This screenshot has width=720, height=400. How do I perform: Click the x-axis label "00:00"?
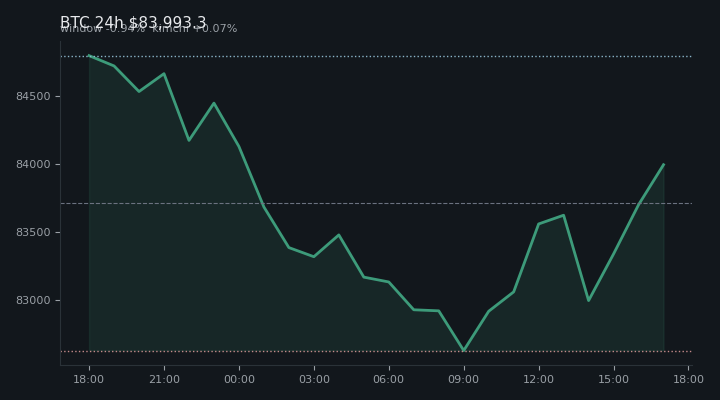point(239,379)
